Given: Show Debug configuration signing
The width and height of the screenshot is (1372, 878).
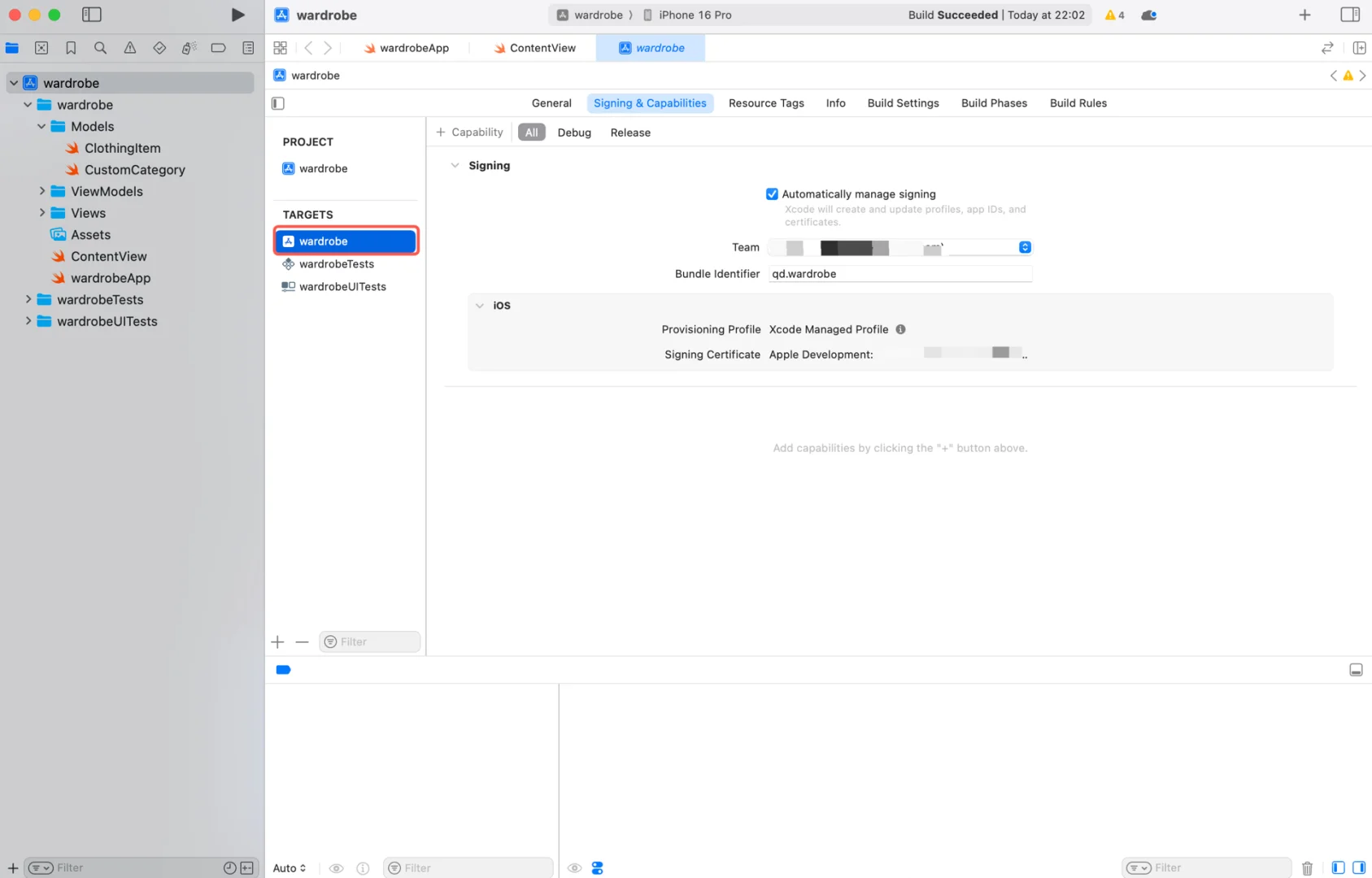Looking at the screenshot, I should pos(574,133).
